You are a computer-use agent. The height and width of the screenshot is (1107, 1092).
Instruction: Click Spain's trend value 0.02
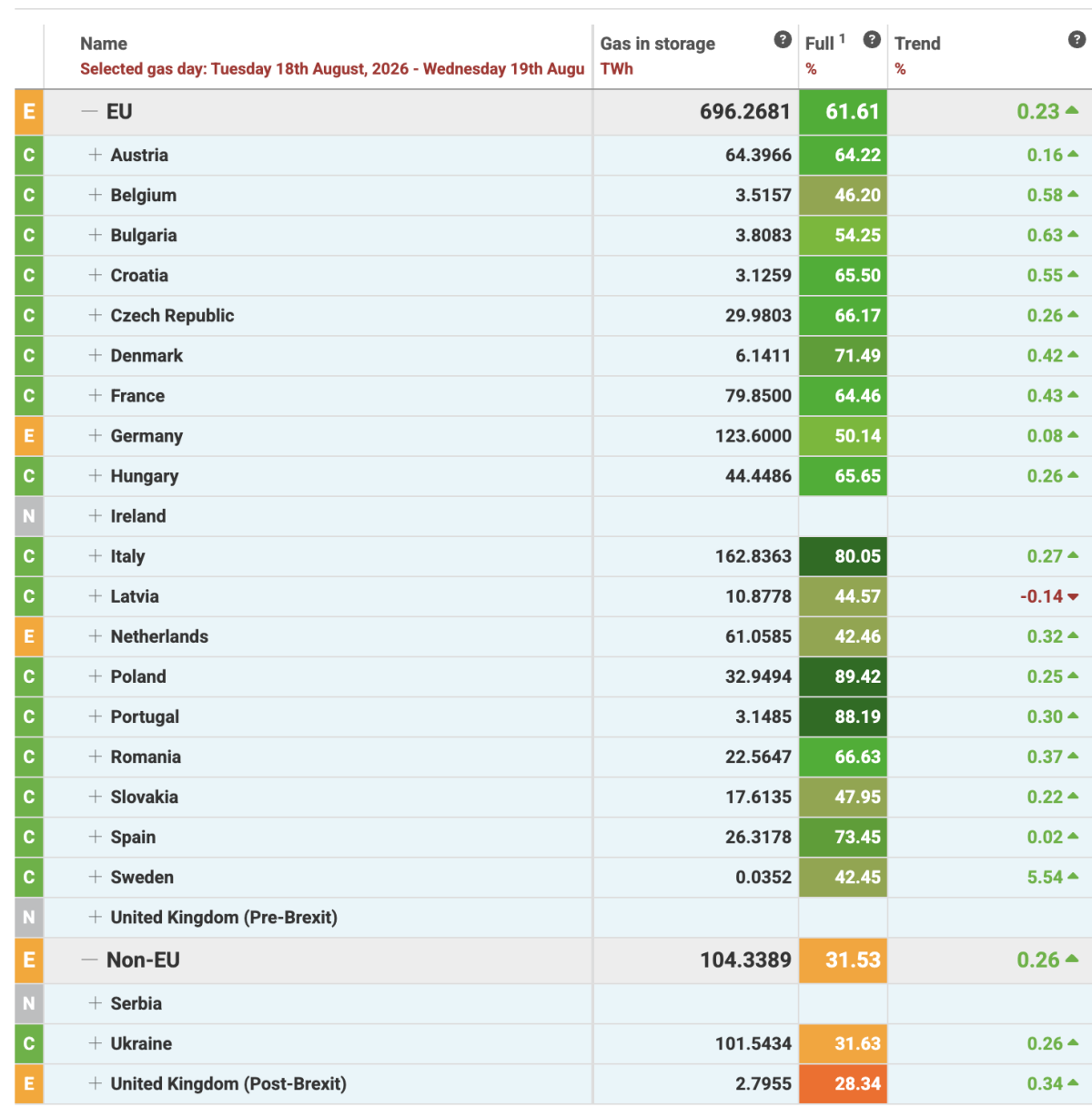[1045, 837]
